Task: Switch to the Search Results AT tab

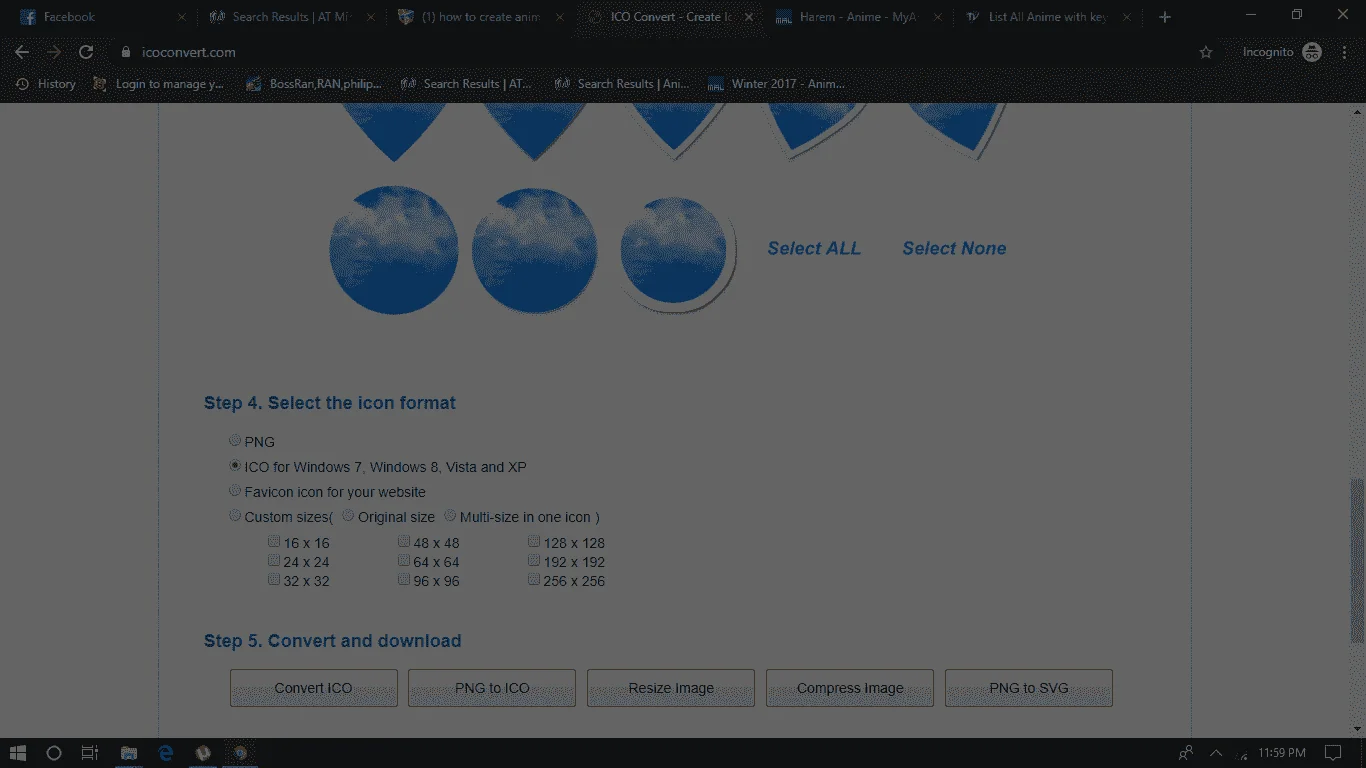Action: 292,17
